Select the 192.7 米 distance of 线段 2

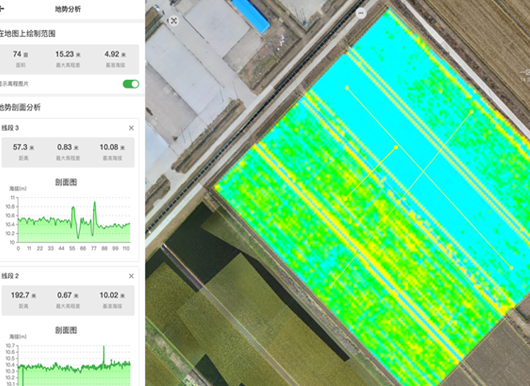[23, 295]
